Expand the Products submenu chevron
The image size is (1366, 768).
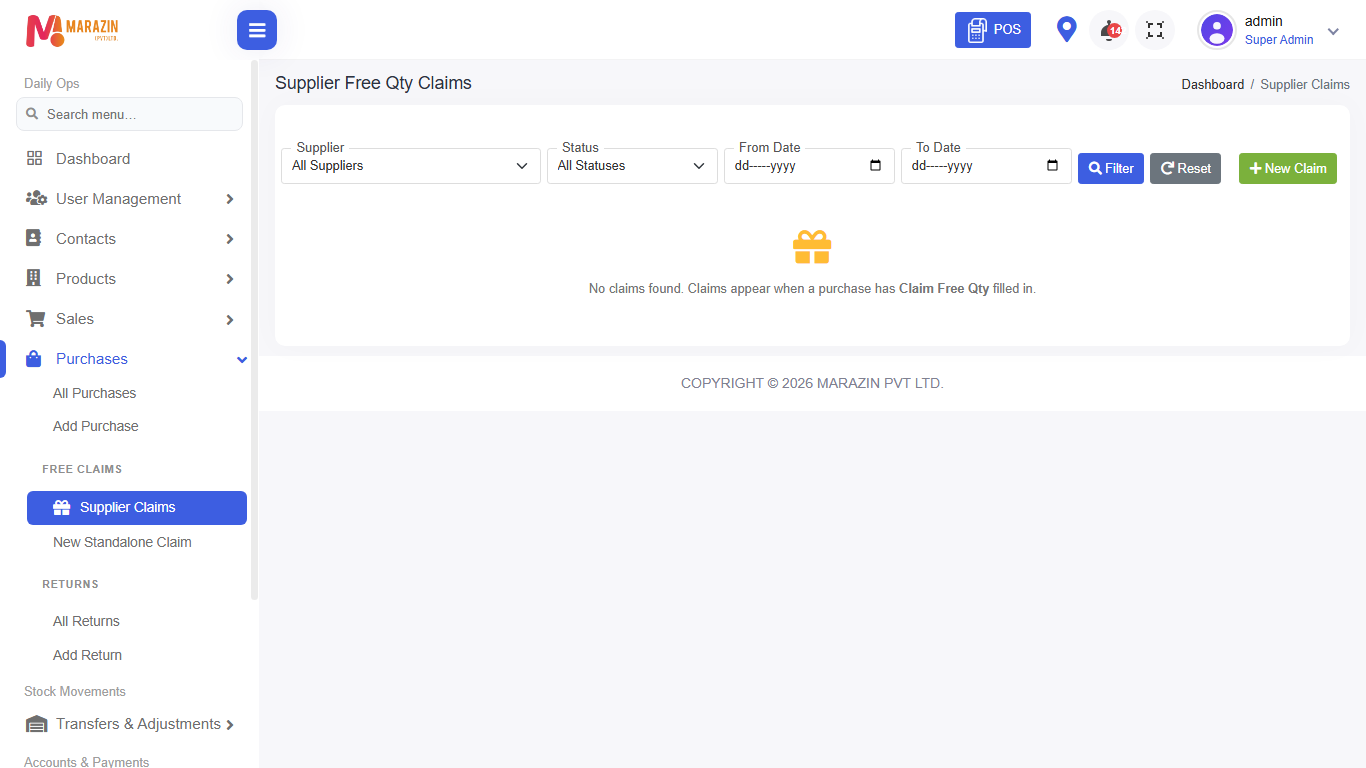(230, 279)
